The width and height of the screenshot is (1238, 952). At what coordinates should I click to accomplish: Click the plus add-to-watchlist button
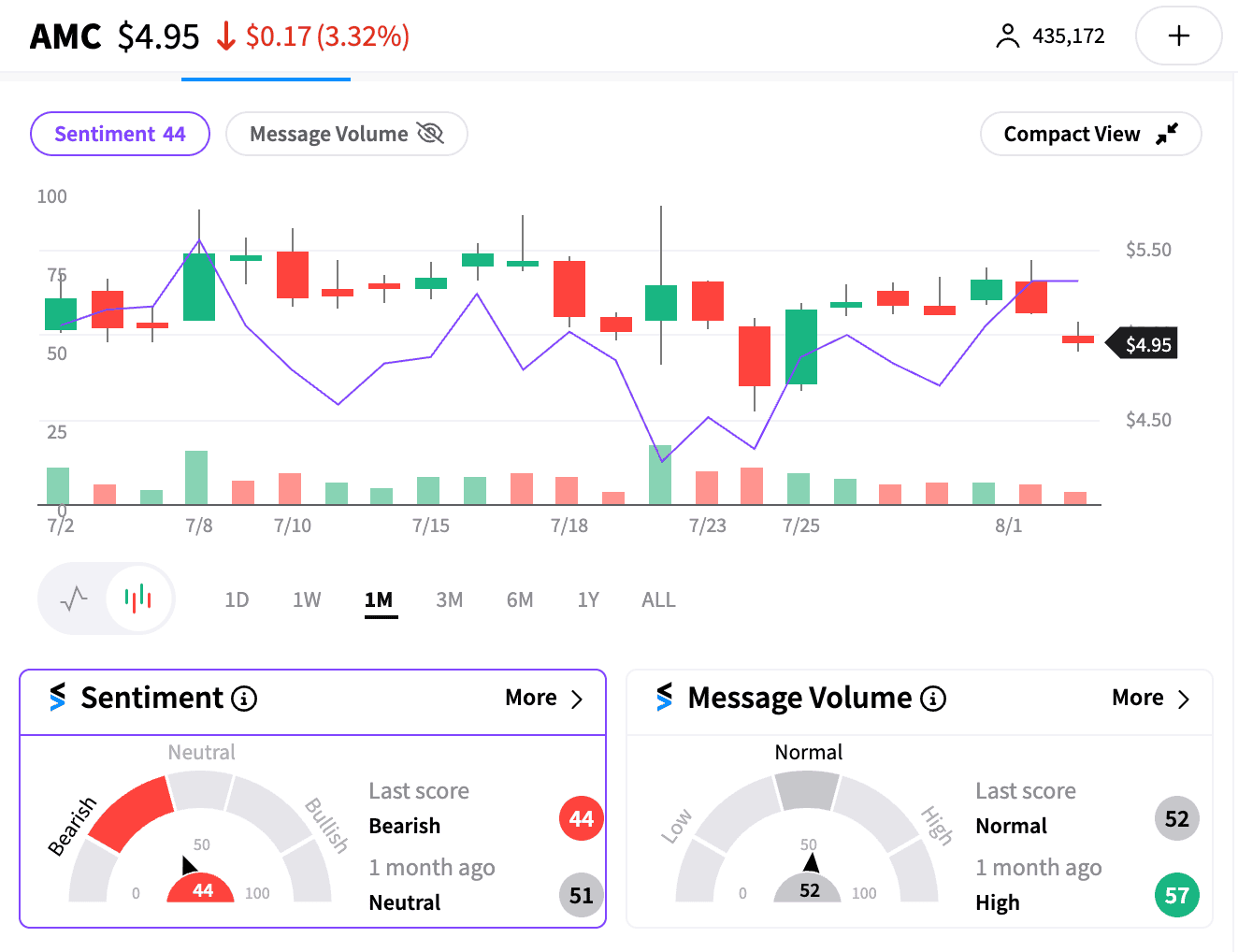tap(1178, 36)
